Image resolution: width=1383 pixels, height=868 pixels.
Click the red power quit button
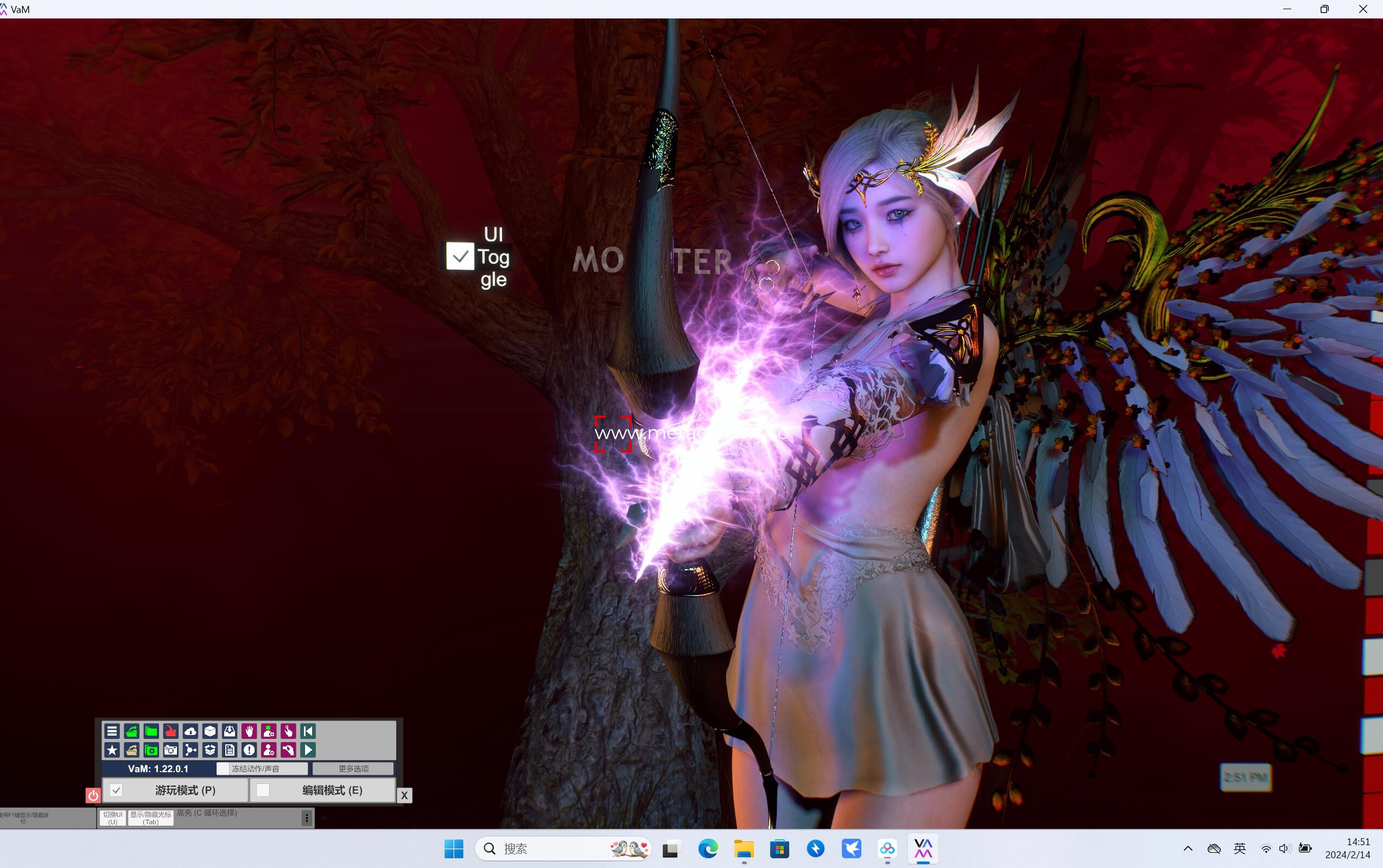(93, 795)
